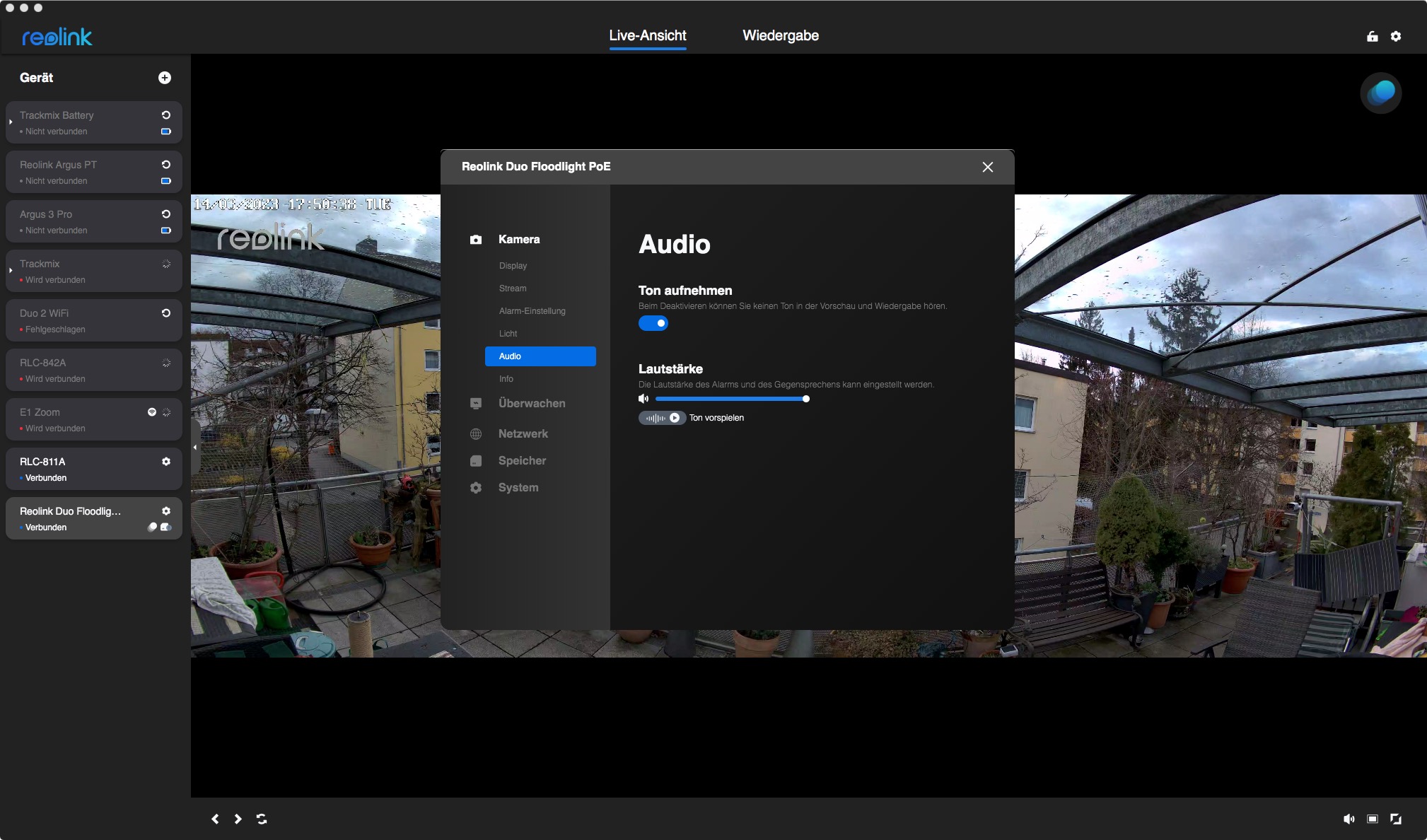Collapse the device sidebar with arrow handle
This screenshot has height=840, width=1427.
195,447
